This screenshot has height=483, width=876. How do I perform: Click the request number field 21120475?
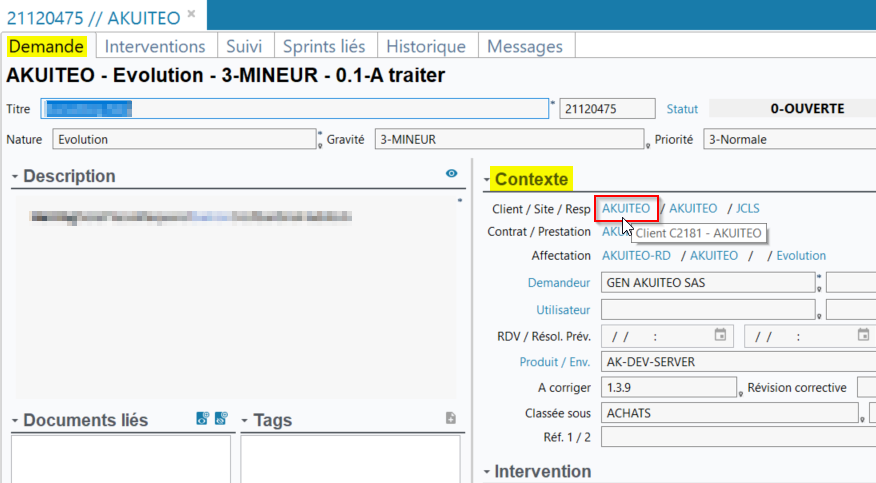coord(607,108)
